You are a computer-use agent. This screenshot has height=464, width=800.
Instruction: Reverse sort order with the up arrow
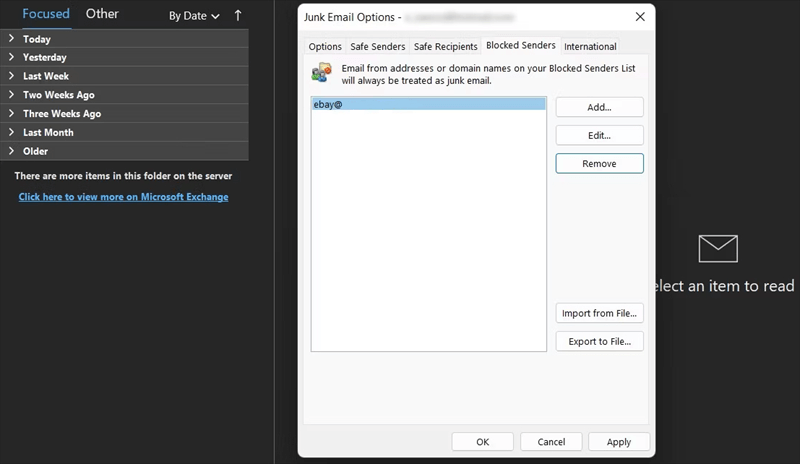(237, 16)
